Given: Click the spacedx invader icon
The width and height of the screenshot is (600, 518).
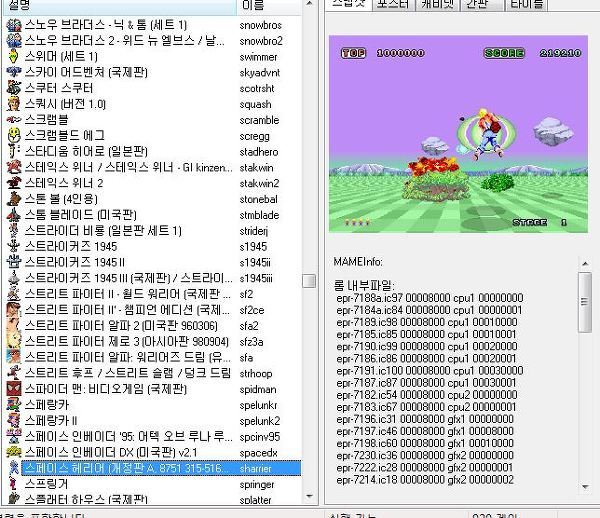Looking at the screenshot, I should [14, 452].
